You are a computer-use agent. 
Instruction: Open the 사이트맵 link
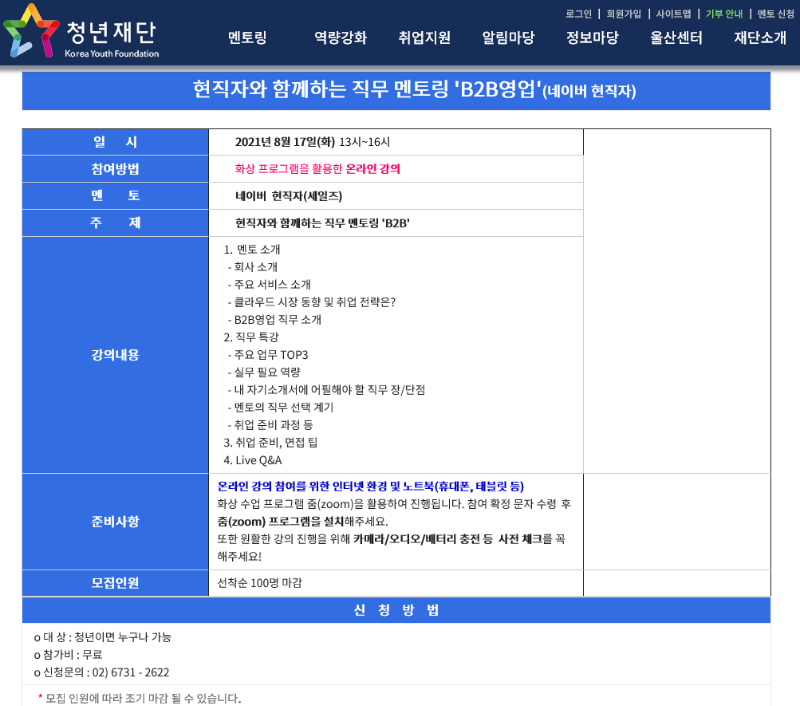coord(673,14)
